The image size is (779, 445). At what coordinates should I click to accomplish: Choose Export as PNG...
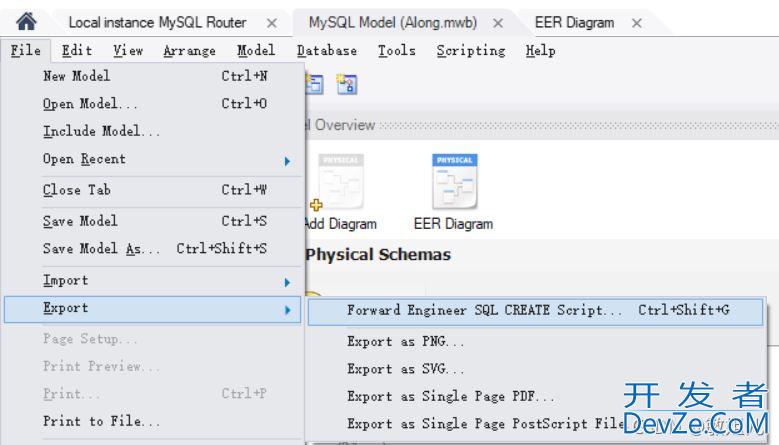(x=535, y=342)
